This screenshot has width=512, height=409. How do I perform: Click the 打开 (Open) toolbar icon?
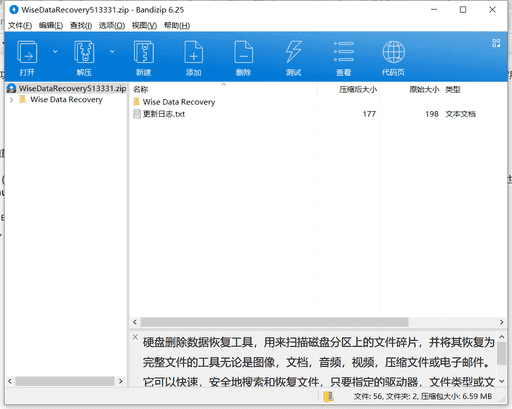click(x=27, y=52)
